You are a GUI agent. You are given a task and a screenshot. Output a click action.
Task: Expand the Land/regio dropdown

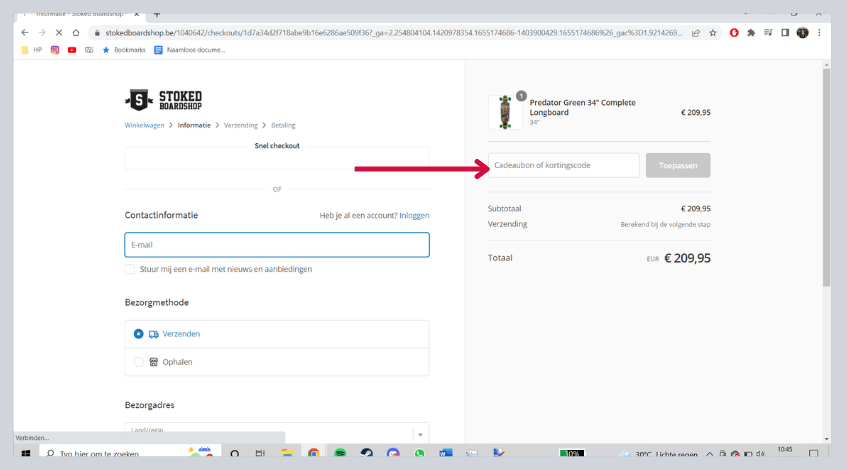[x=419, y=434]
